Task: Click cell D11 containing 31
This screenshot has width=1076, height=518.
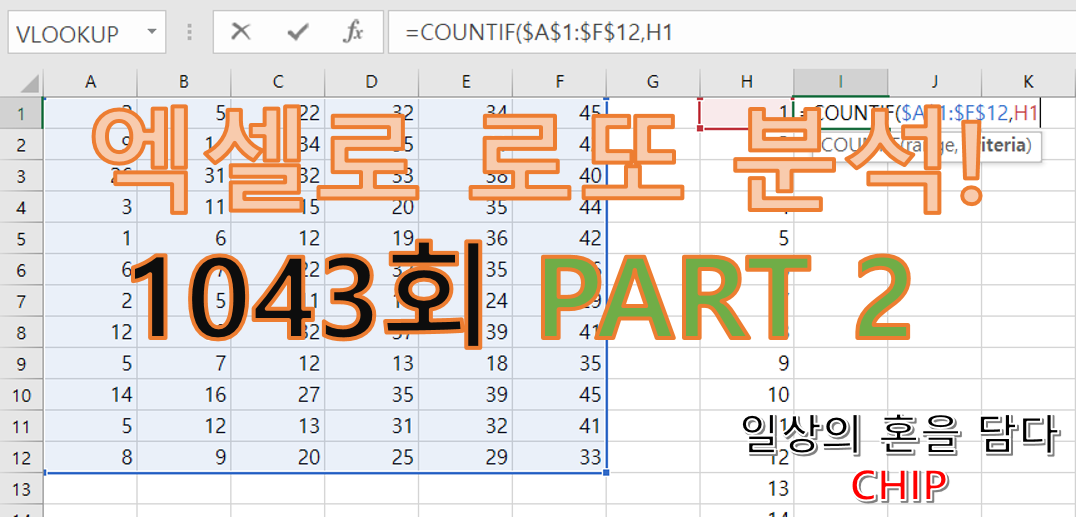Action: [x=371, y=426]
